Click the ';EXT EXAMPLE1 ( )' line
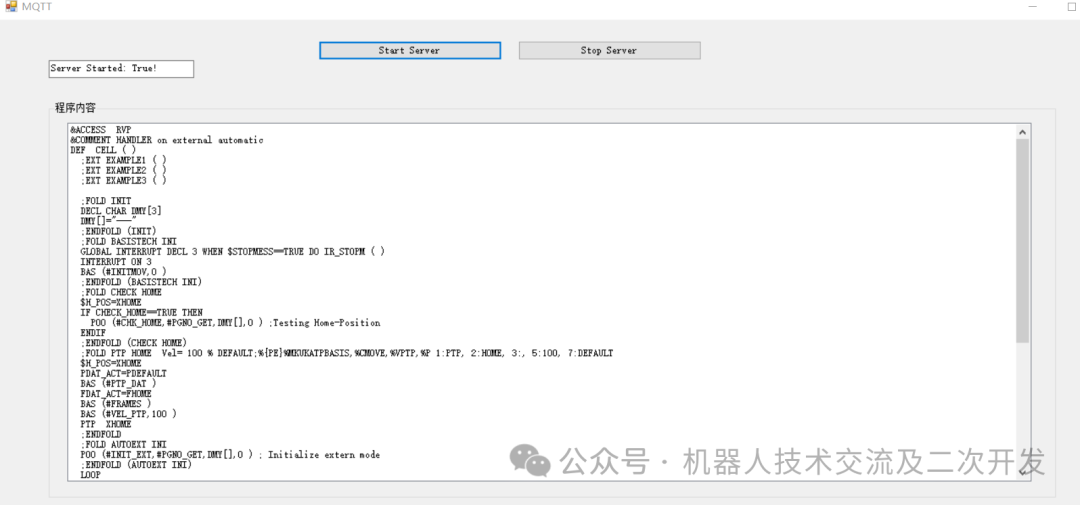 tap(123, 160)
